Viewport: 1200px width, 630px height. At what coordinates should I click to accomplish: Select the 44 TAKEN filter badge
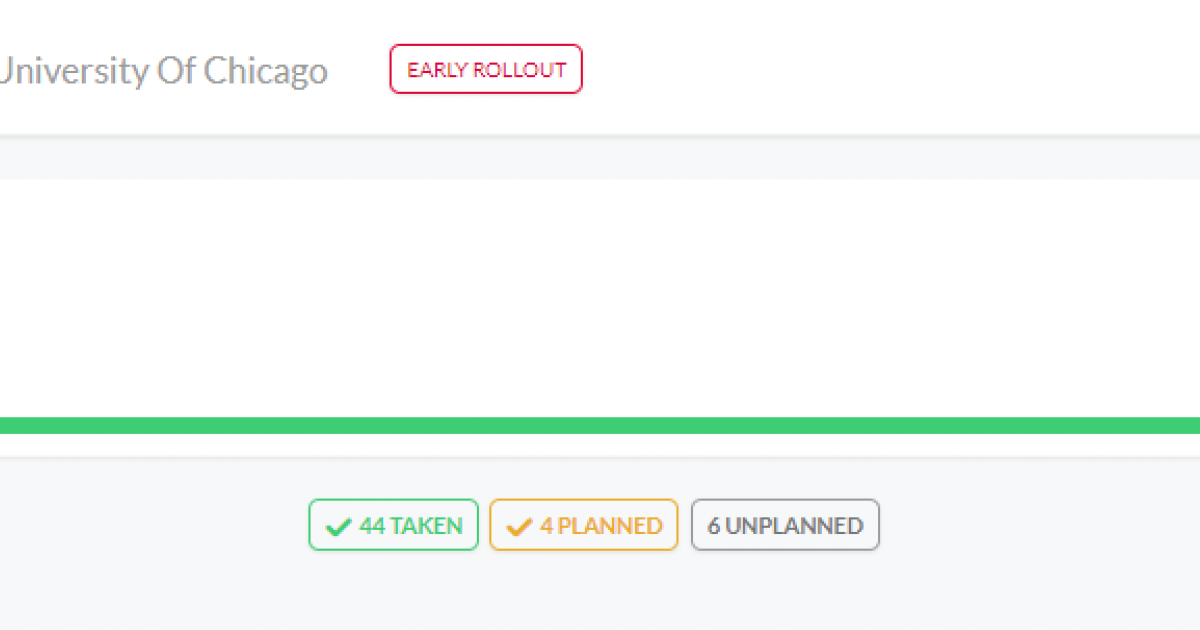[x=394, y=525]
